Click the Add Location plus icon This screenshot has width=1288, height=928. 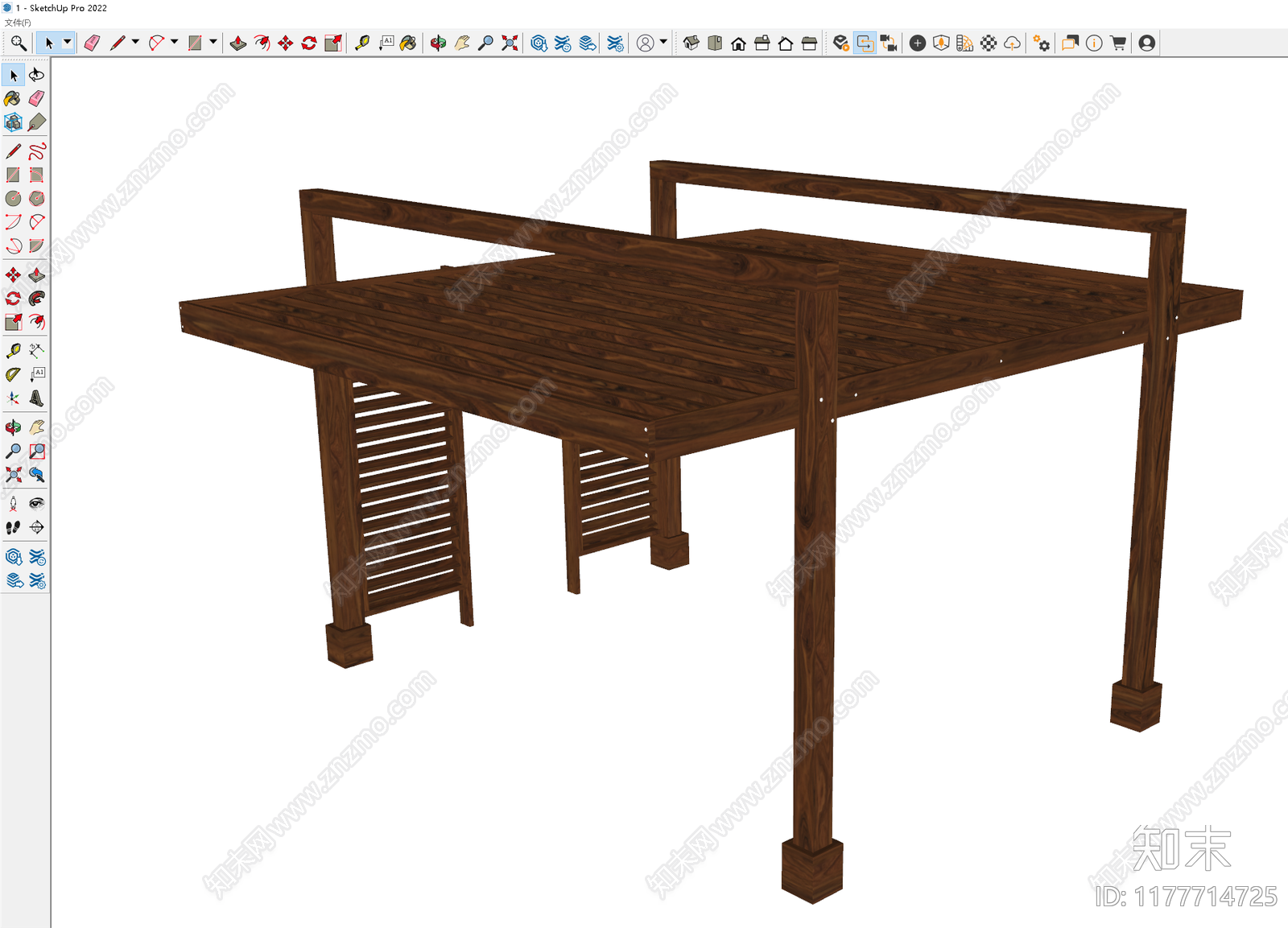click(x=917, y=43)
